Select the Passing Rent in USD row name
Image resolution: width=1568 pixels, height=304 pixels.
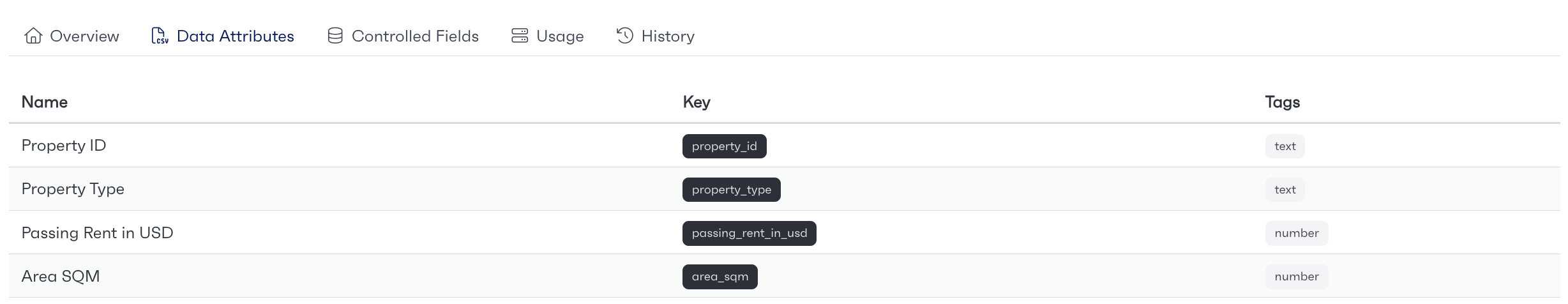98,233
